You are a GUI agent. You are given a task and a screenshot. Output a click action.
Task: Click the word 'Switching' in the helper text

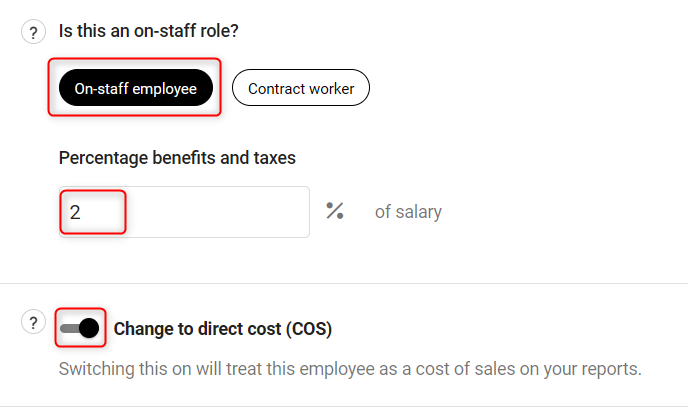(97, 369)
